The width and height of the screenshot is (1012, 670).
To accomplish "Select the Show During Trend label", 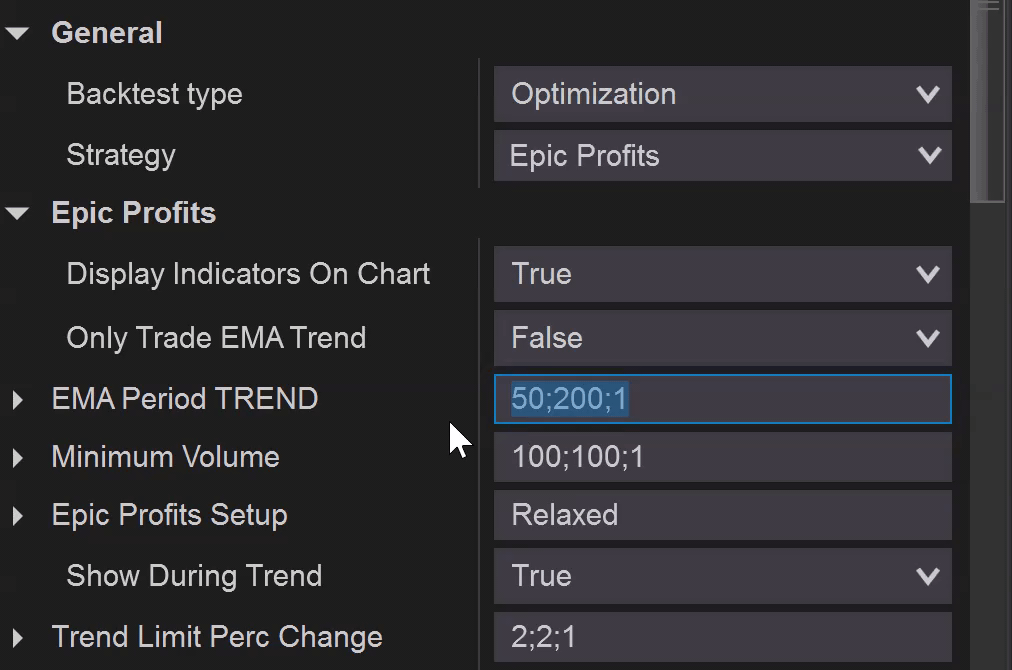I will click(194, 576).
